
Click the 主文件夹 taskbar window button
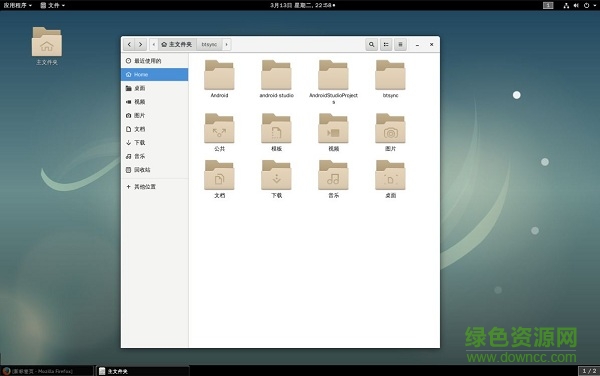[142, 371]
